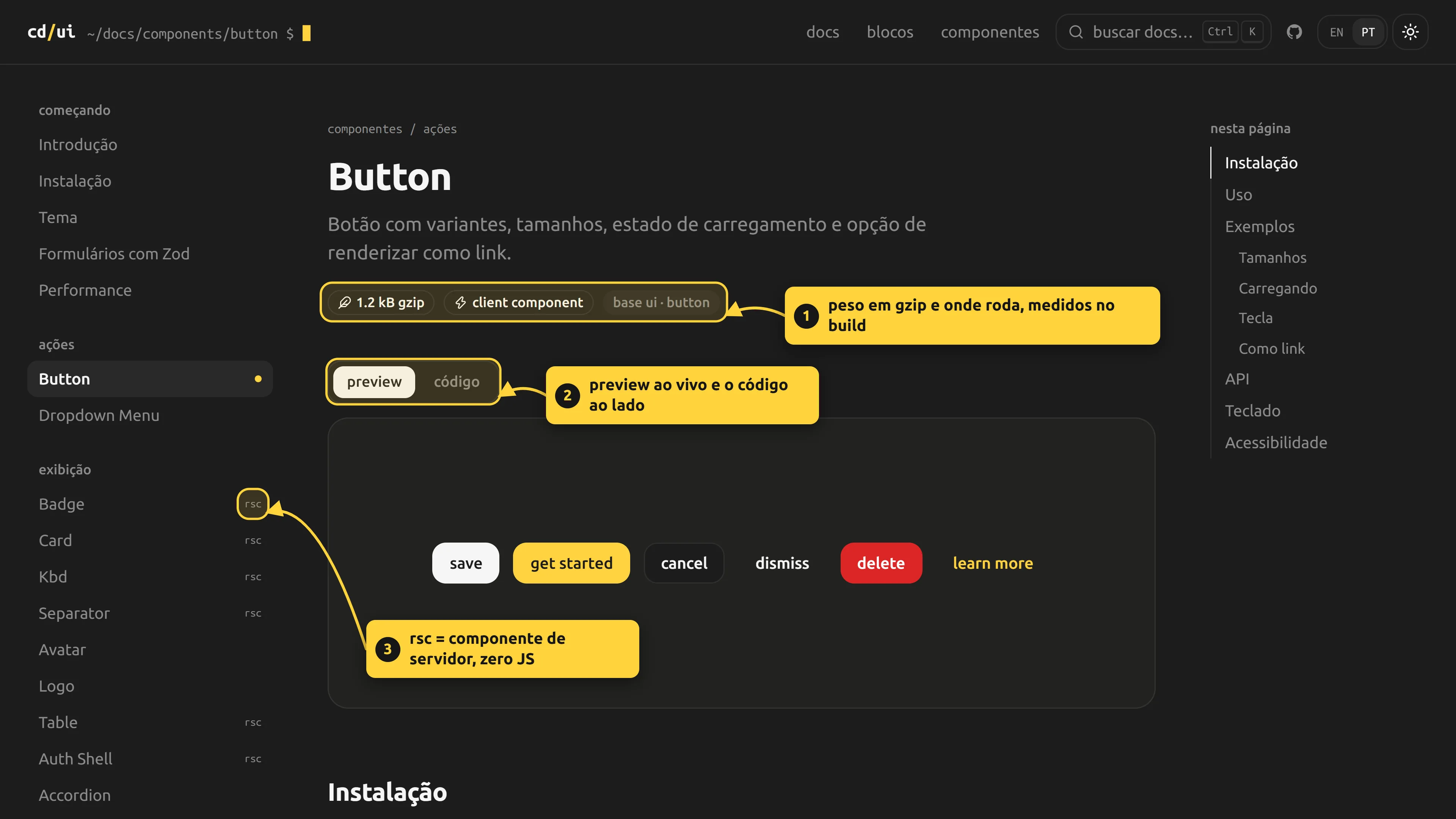Go to the Tema page
Image resolution: width=1456 pixels, height=819 pixels.
click(x=150, y=217)
